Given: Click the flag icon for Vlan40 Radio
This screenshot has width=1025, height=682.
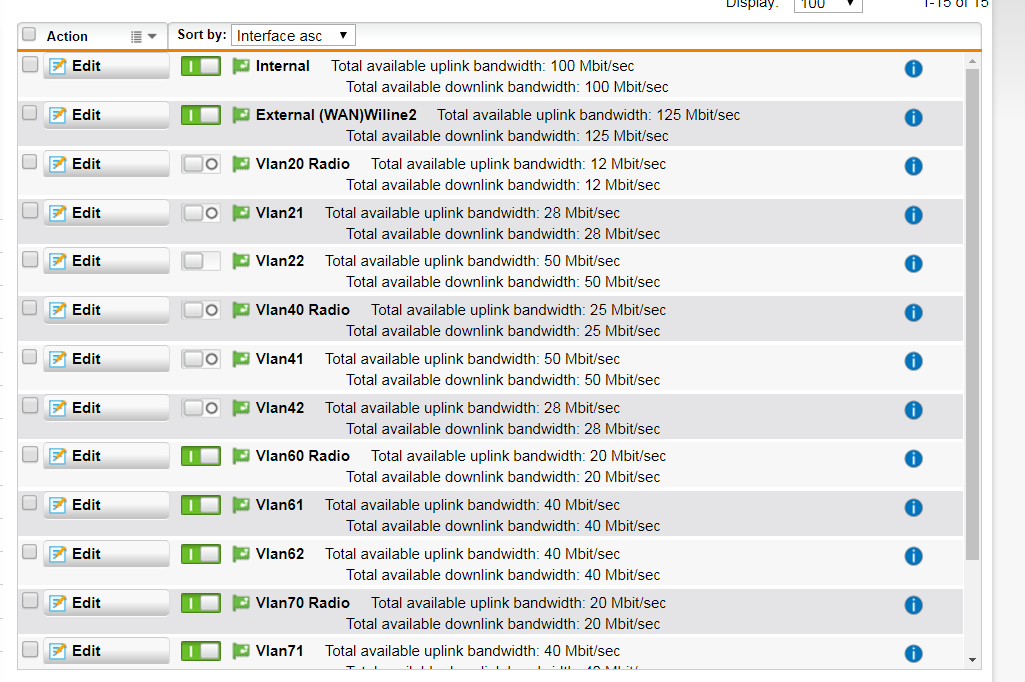Looking at the screenshot, I should point(241,310).
